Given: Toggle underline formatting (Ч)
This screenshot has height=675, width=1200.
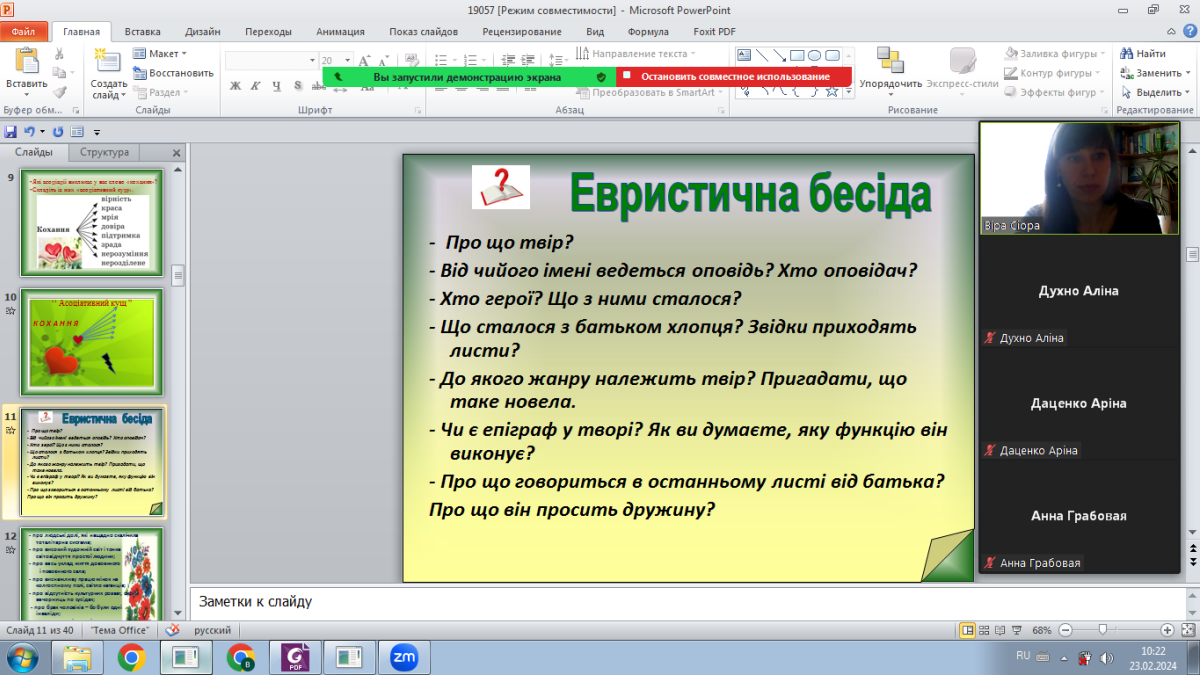Looking at the screenshot, I should (276, 86).
